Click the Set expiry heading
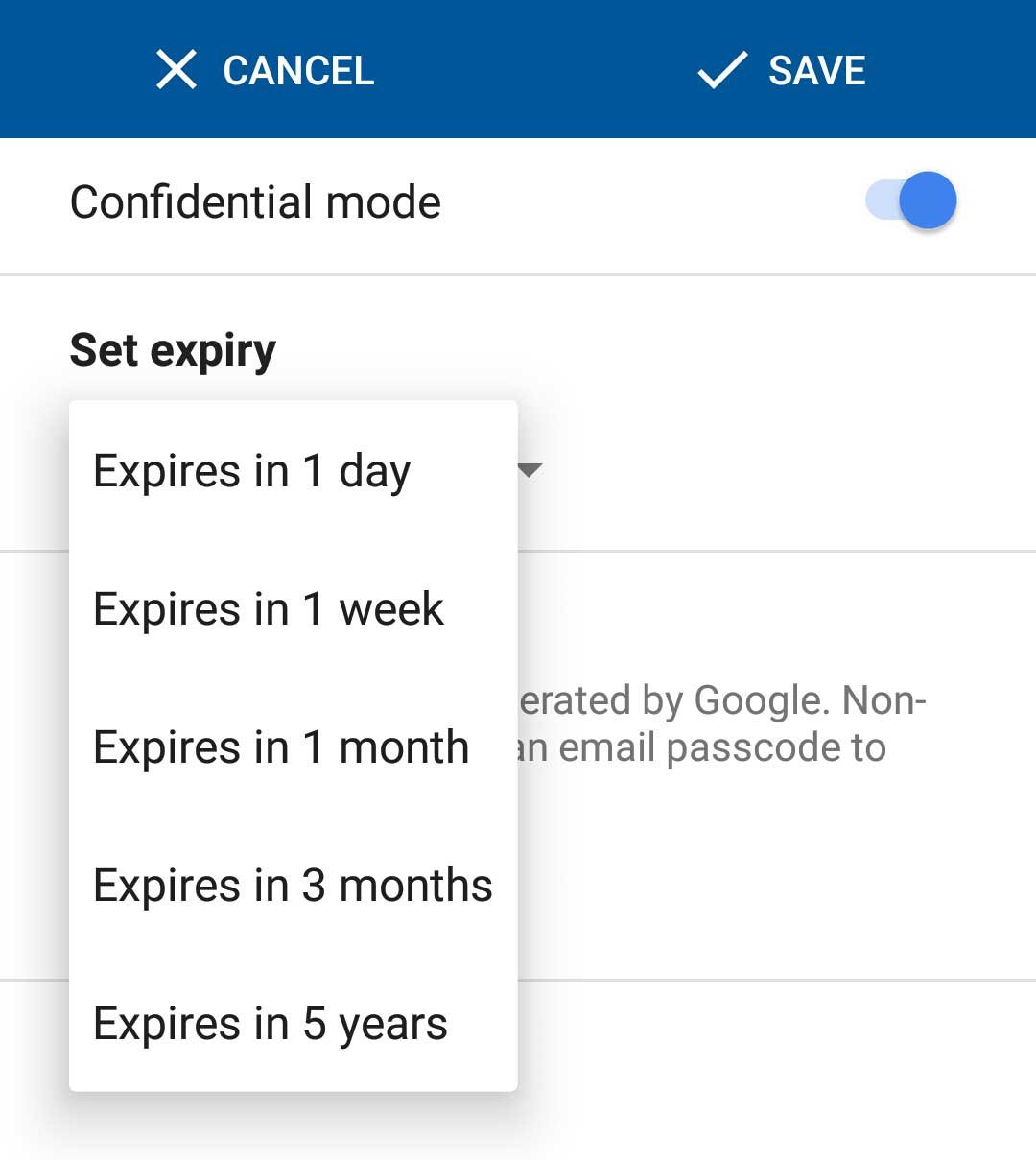 (173, 350)
